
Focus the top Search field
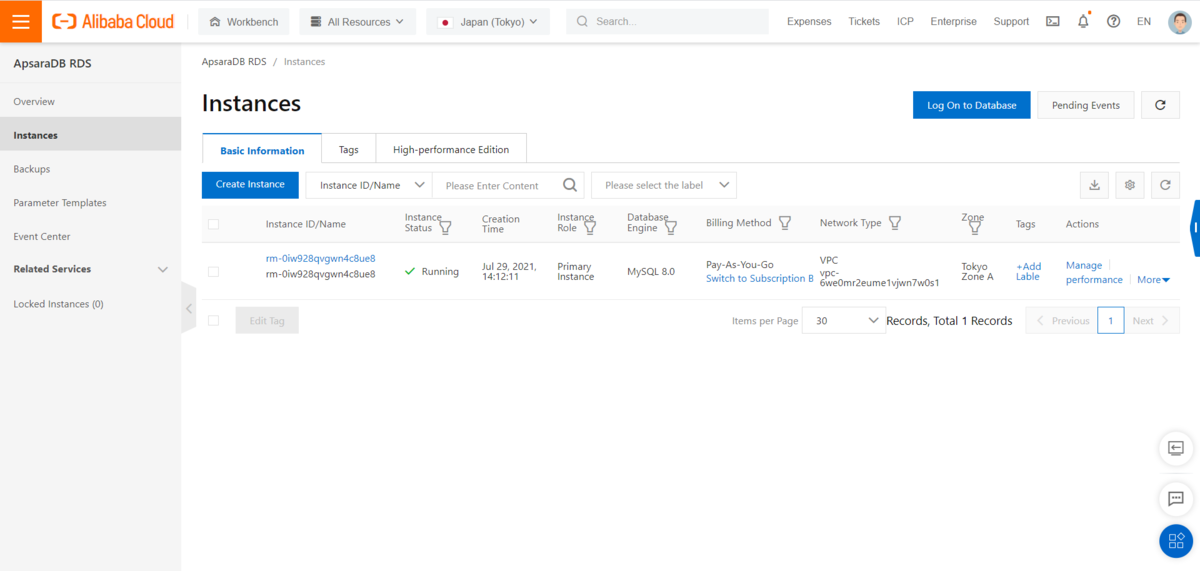point(667,21)
